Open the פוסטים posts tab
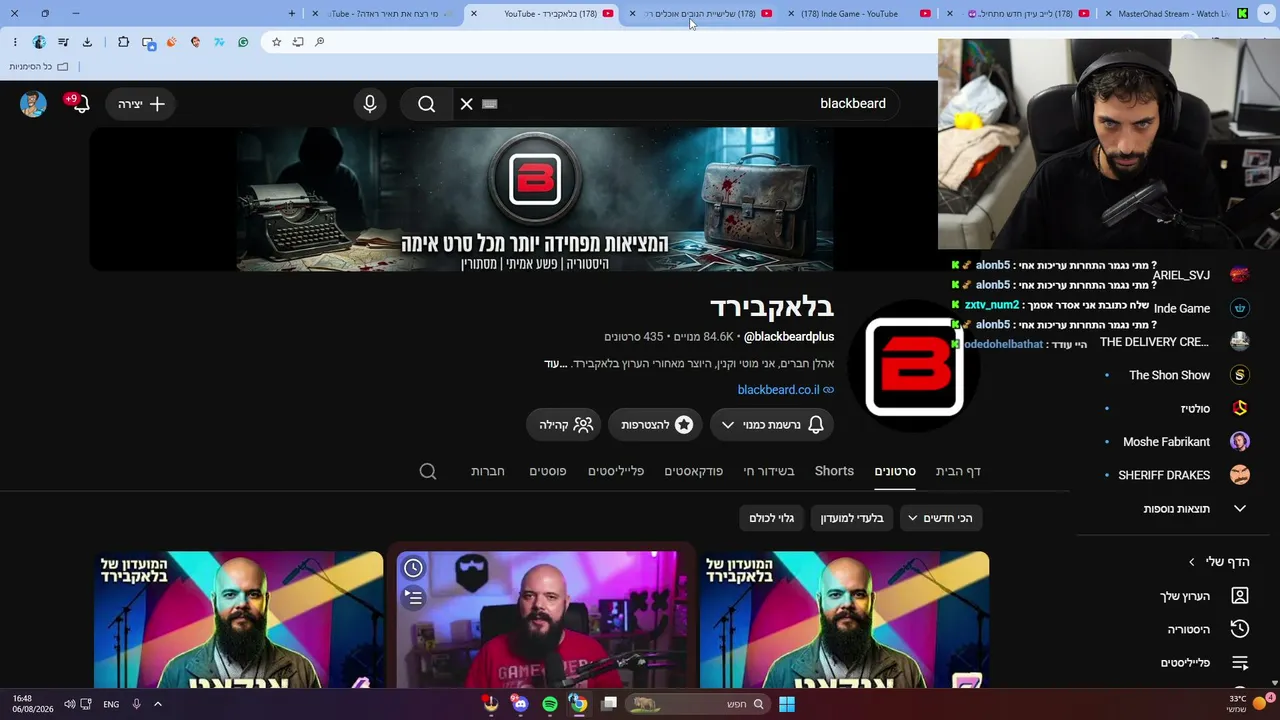 point(548,471)
